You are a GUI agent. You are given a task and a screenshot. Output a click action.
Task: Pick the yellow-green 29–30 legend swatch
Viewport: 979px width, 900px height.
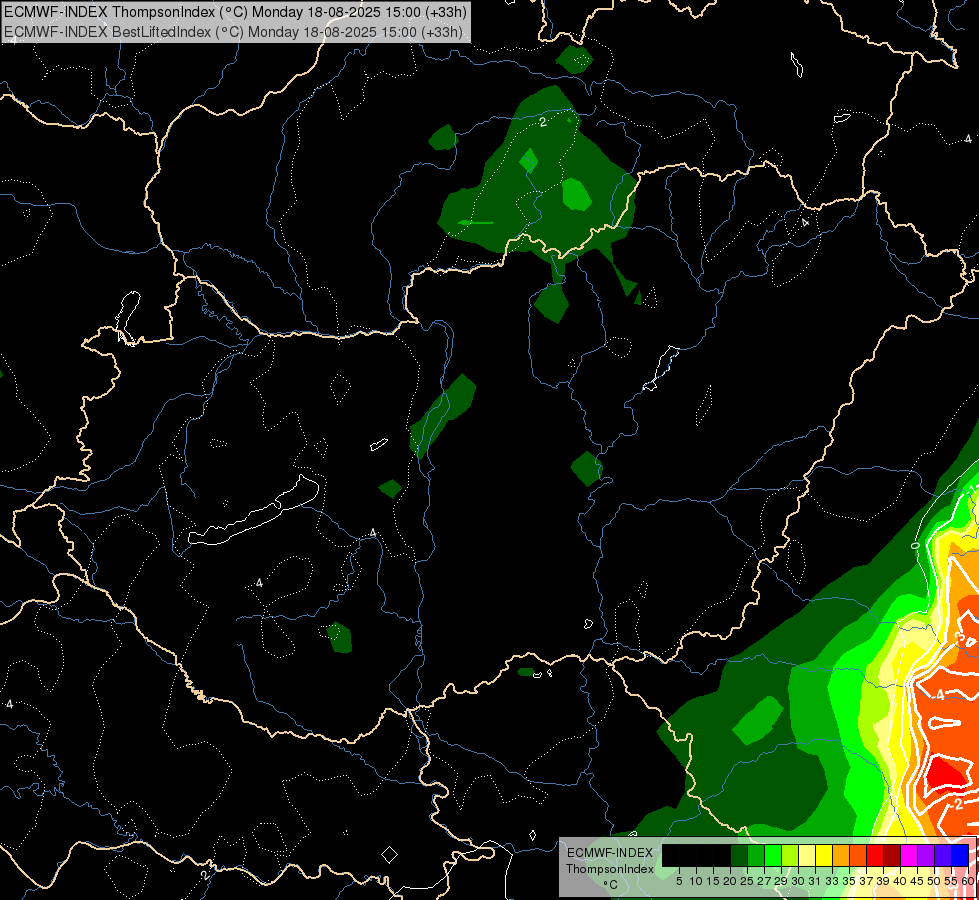tap(790, 855)
